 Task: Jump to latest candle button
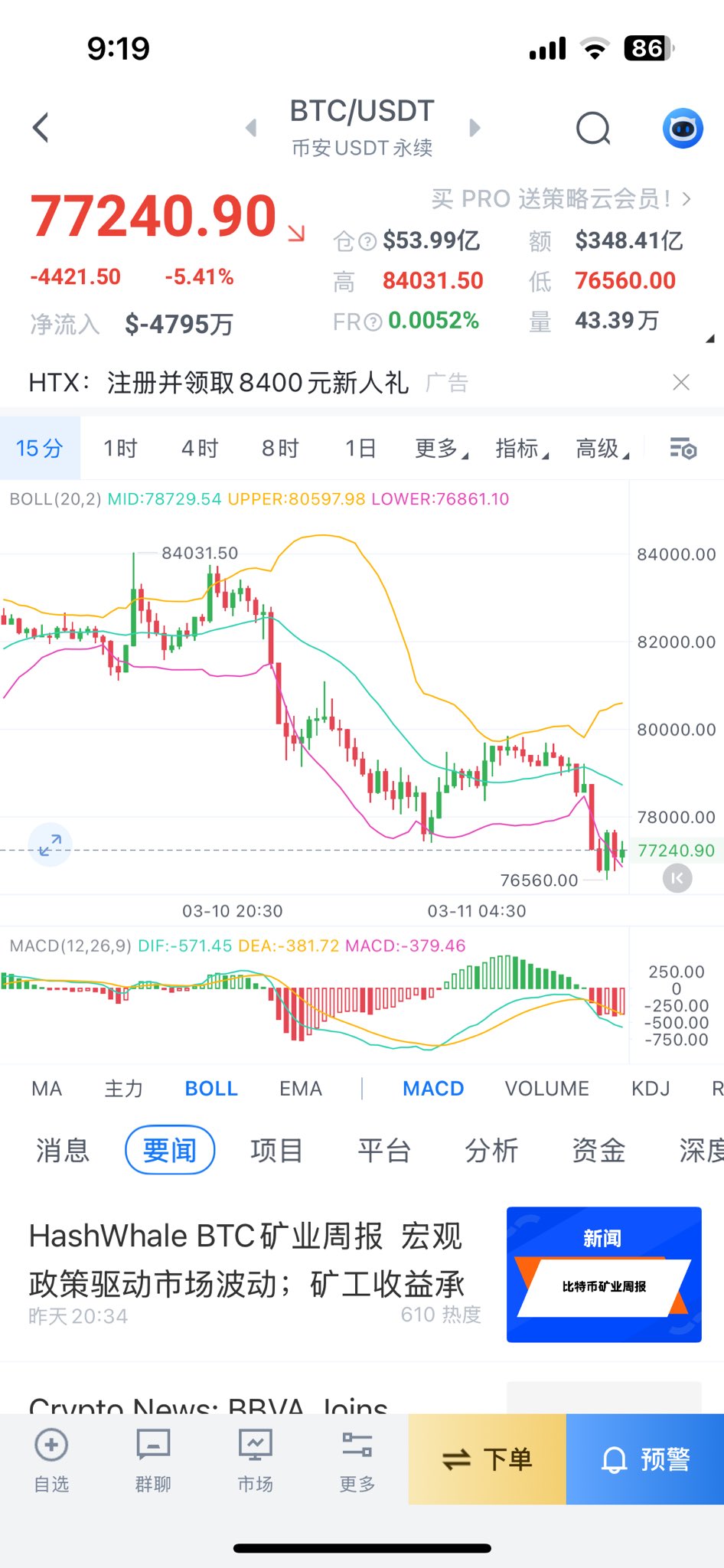pos(677,878)
